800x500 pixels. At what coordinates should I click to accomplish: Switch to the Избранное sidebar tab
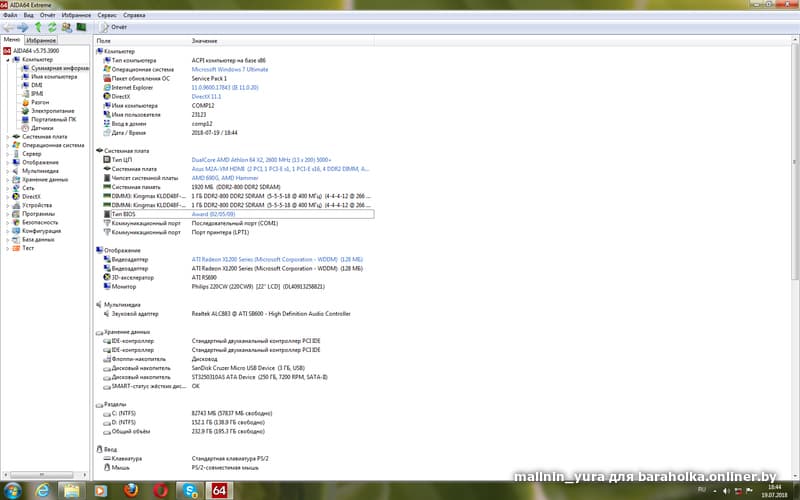click(41, 40)
